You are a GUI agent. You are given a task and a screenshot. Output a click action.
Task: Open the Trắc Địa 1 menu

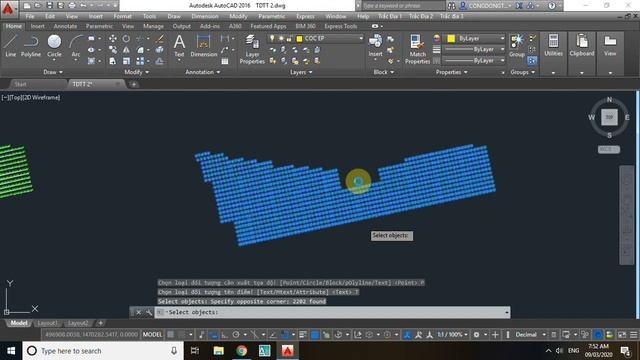click(x=390, y=16)
